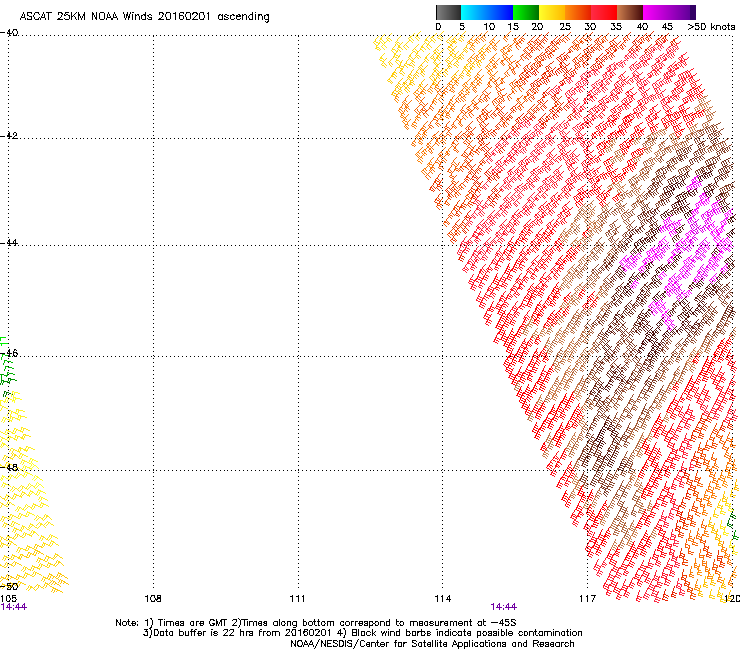The height and width of the screenshot is (650, 740).
Task: Select the cyan-blue 5-15 knots color segment
Action: coord(487,12)
